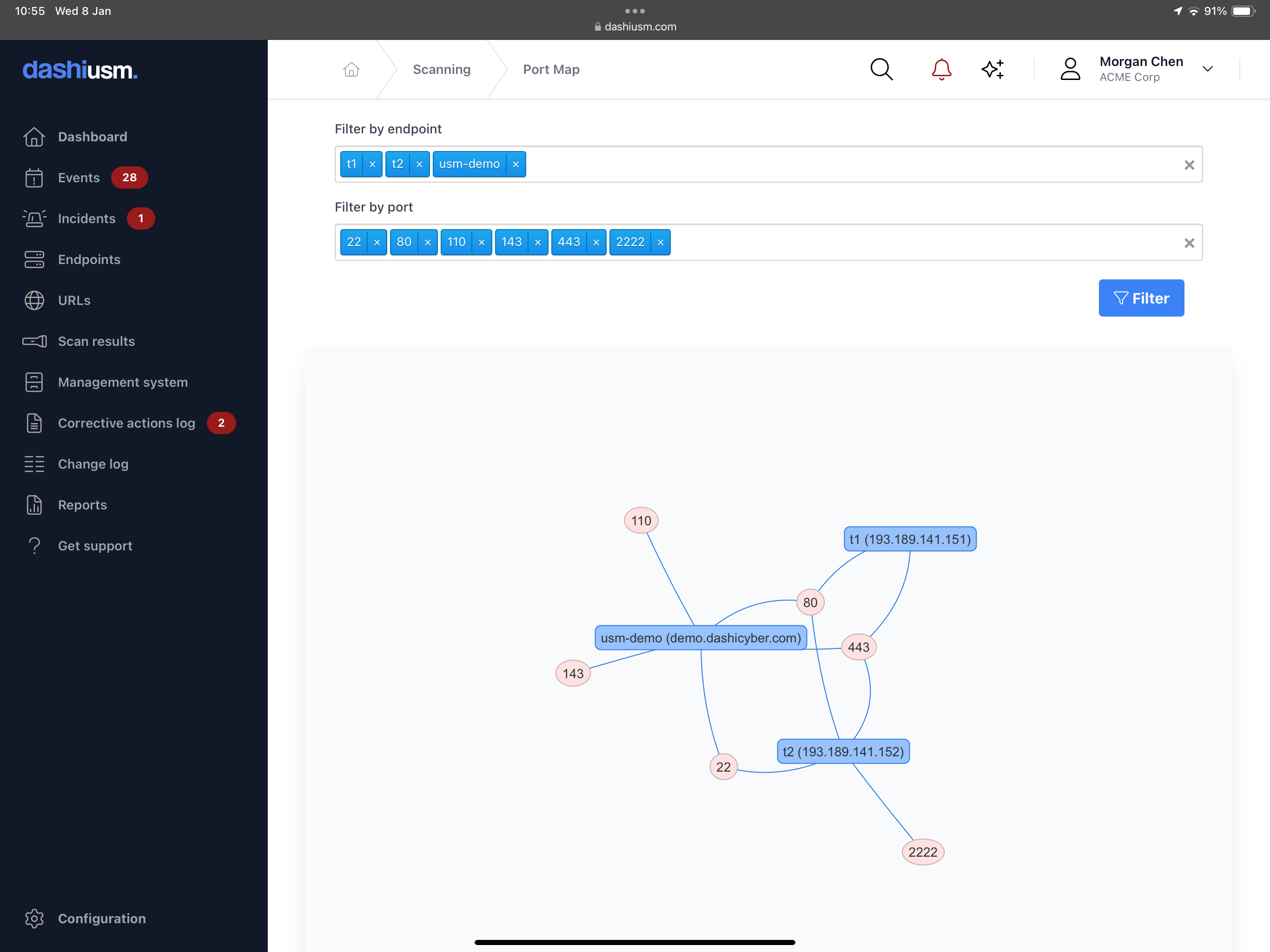1270x952 pixels.
Task: Remove the usm-demo endpoint filter tag
Action: point(516,164)
